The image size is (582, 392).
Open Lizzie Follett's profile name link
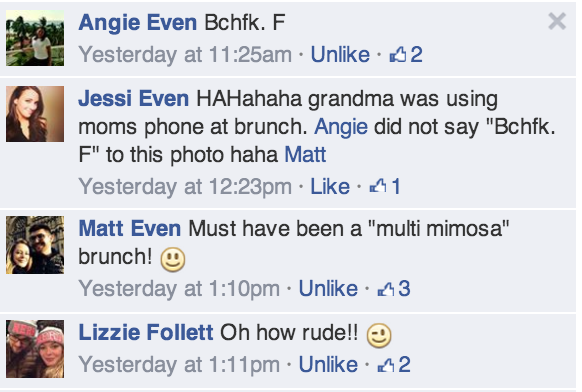pos(146,332)
